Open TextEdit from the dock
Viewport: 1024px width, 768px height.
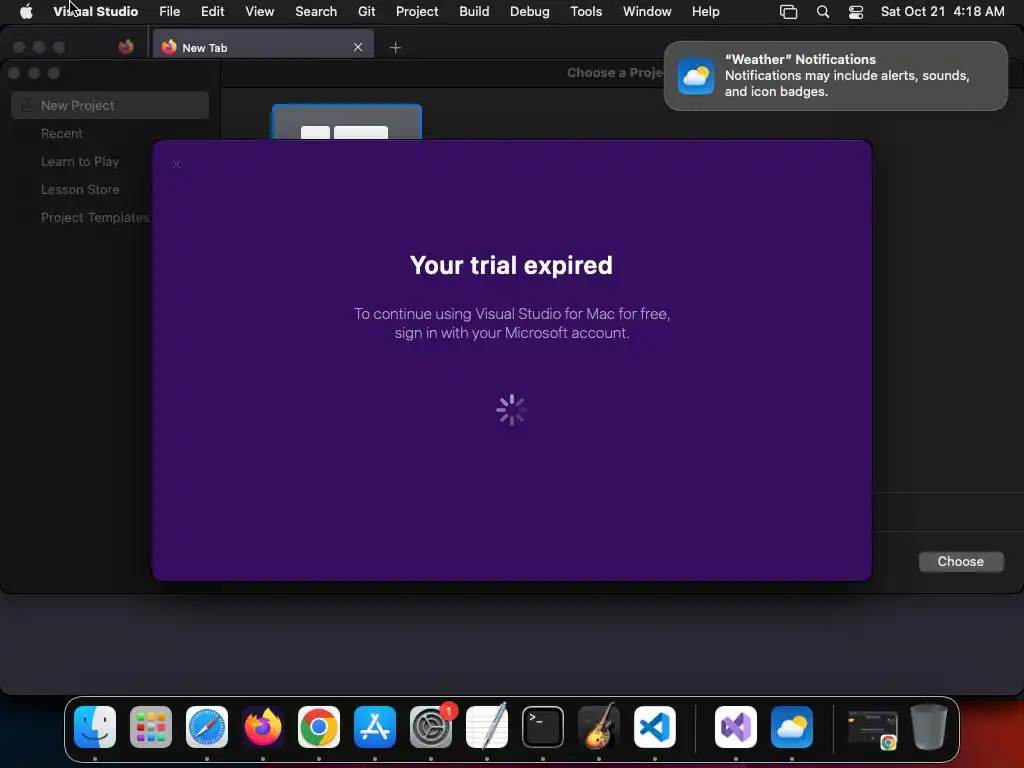tap(487, 727)
